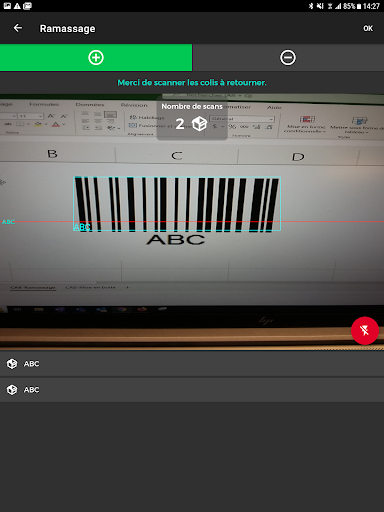
Task: Open the Bluetooth status bar icon
Action: [x=311, y=6]
